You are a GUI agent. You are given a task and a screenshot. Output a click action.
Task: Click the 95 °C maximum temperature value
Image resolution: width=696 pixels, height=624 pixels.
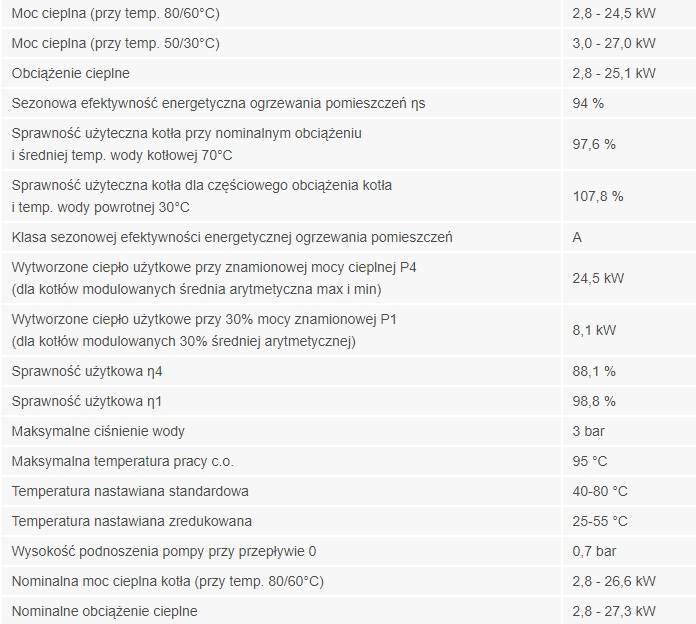[x=589, y=462]
